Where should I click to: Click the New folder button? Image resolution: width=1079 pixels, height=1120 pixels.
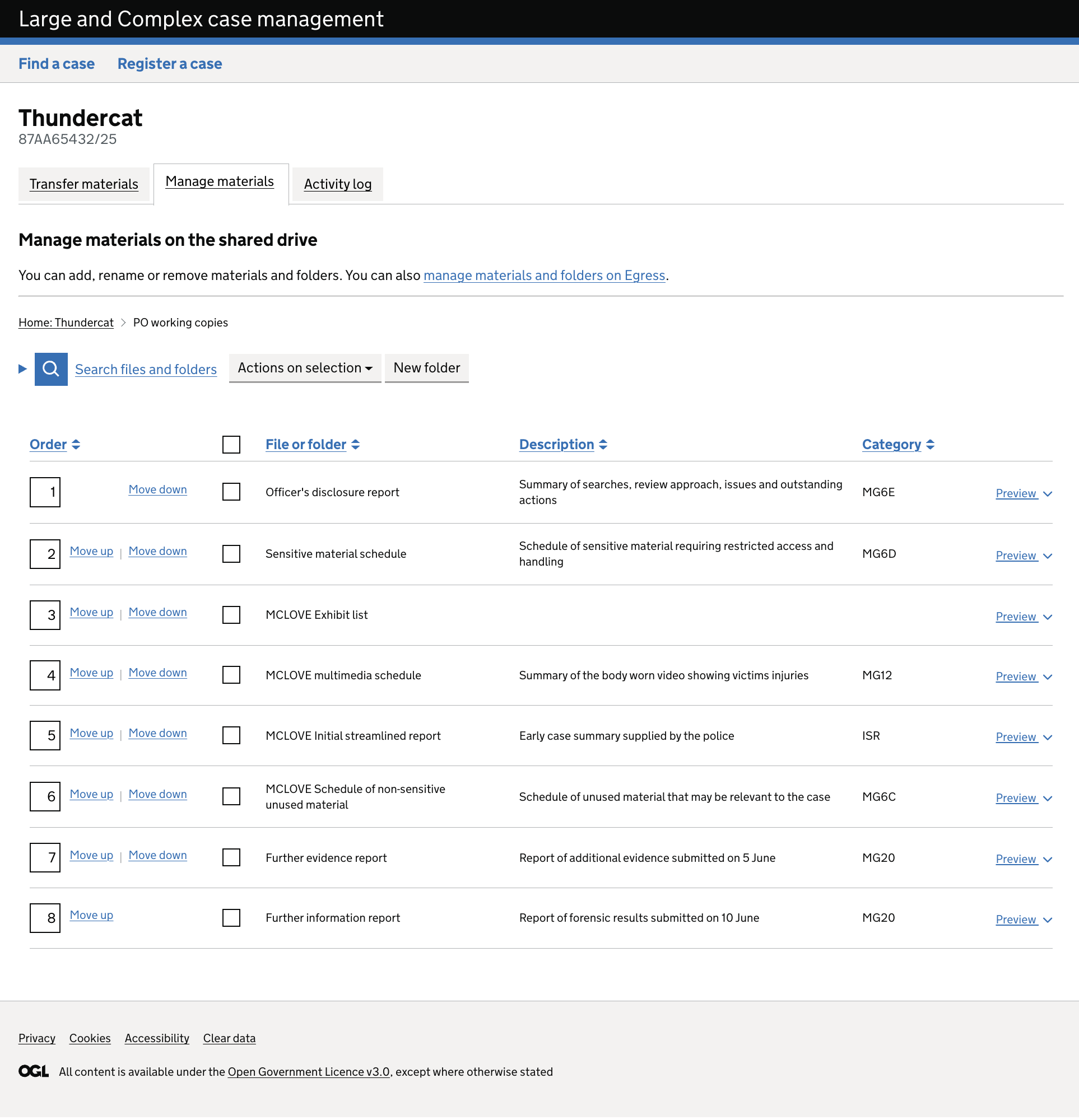426,368
